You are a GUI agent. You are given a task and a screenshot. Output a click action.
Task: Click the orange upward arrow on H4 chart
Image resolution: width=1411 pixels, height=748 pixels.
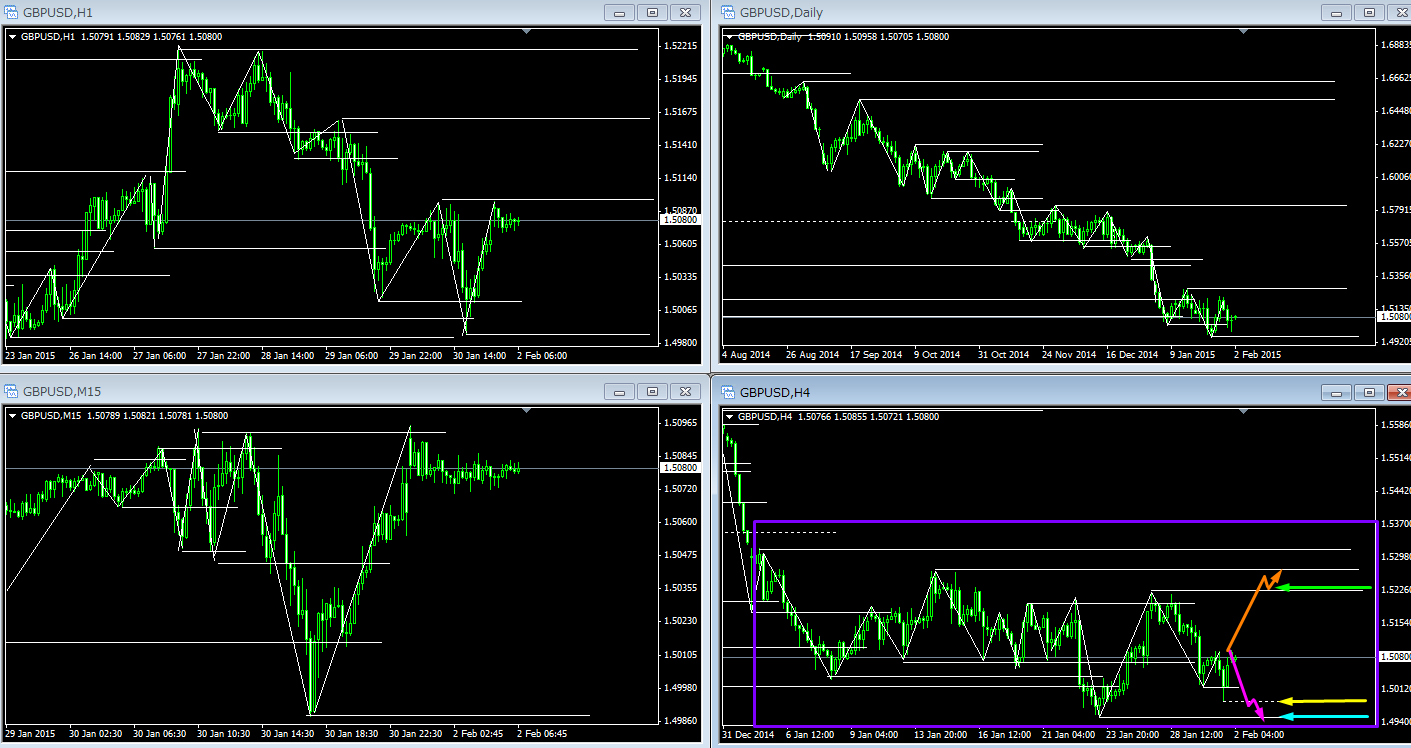[1250, 610]
